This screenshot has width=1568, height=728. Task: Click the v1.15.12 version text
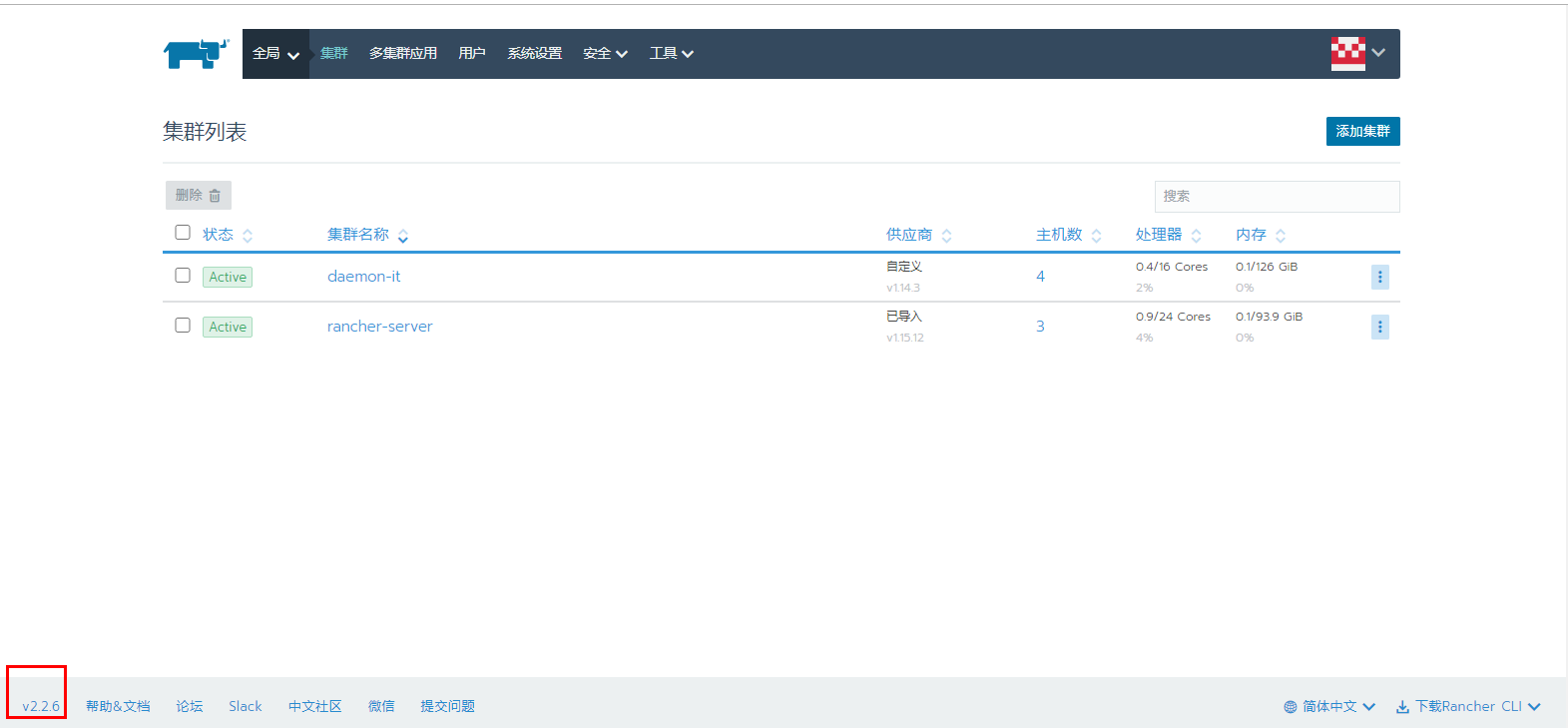[905, 338]
